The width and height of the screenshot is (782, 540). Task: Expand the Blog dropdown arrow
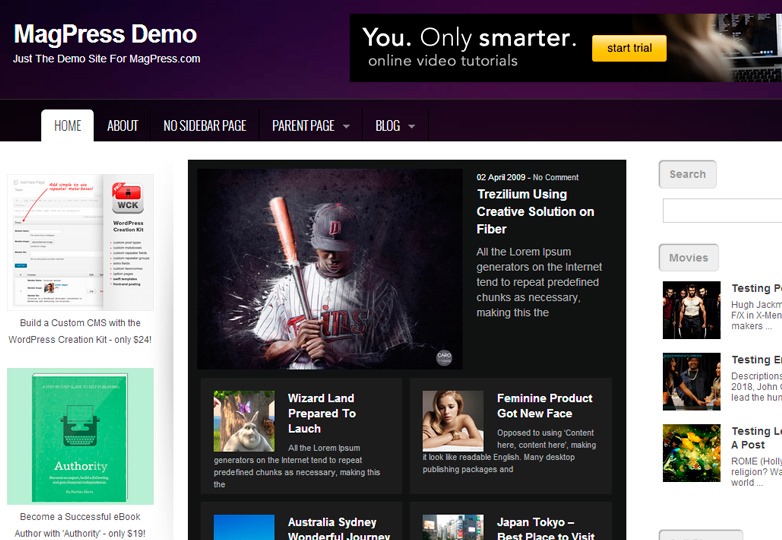pyautogui.click(x=412, y=127)
